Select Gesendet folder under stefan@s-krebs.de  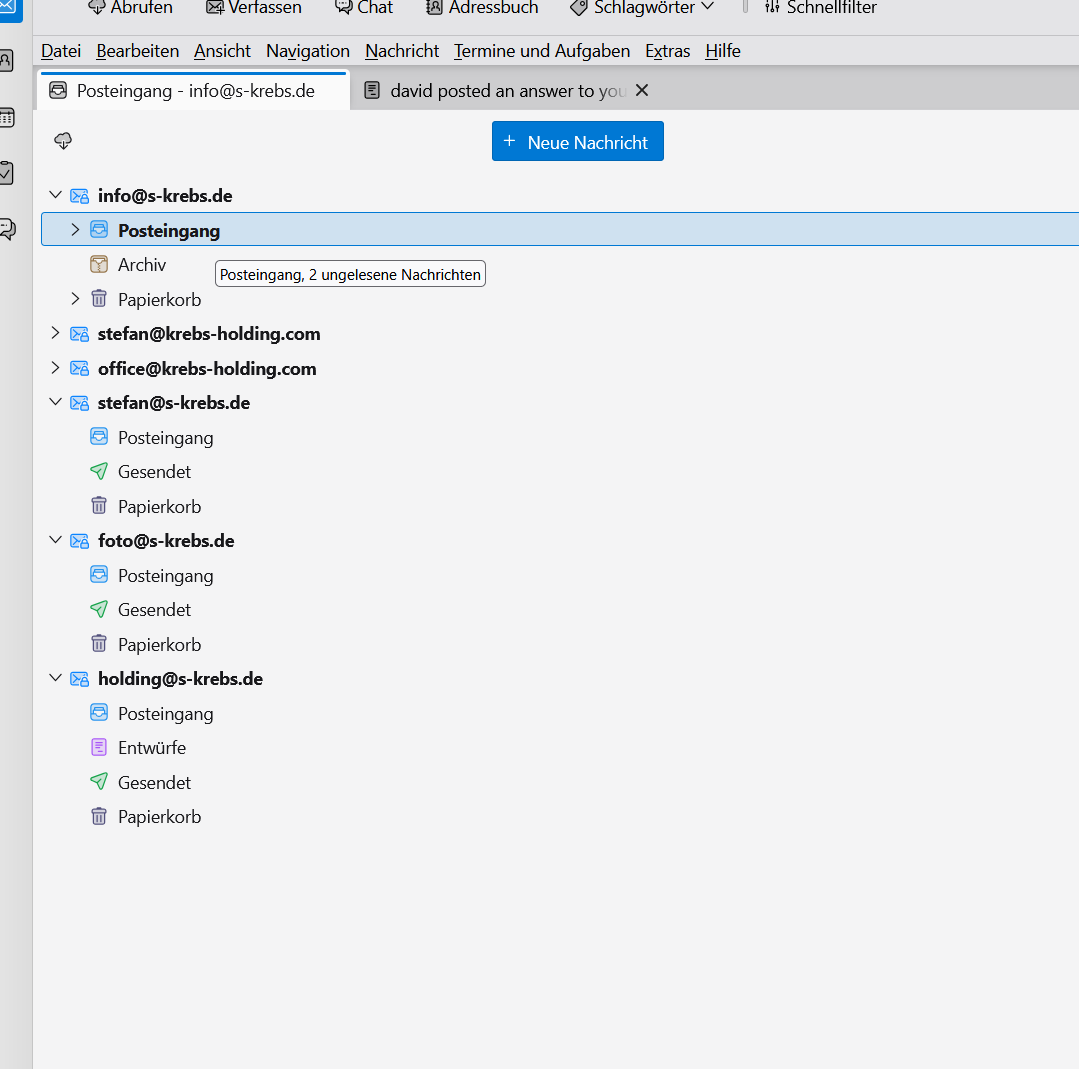click(x=154, y=472)
